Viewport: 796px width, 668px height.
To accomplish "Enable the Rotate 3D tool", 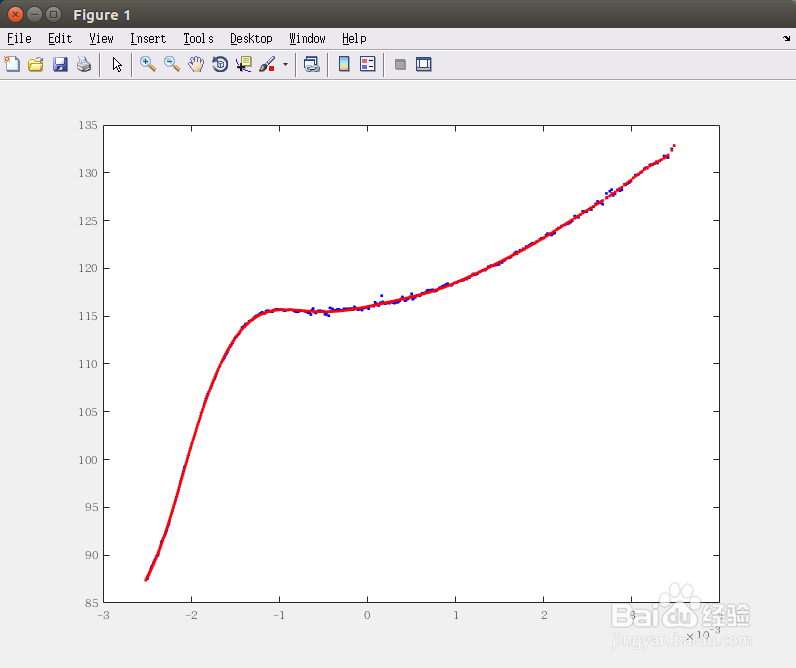I will [220, 64].
